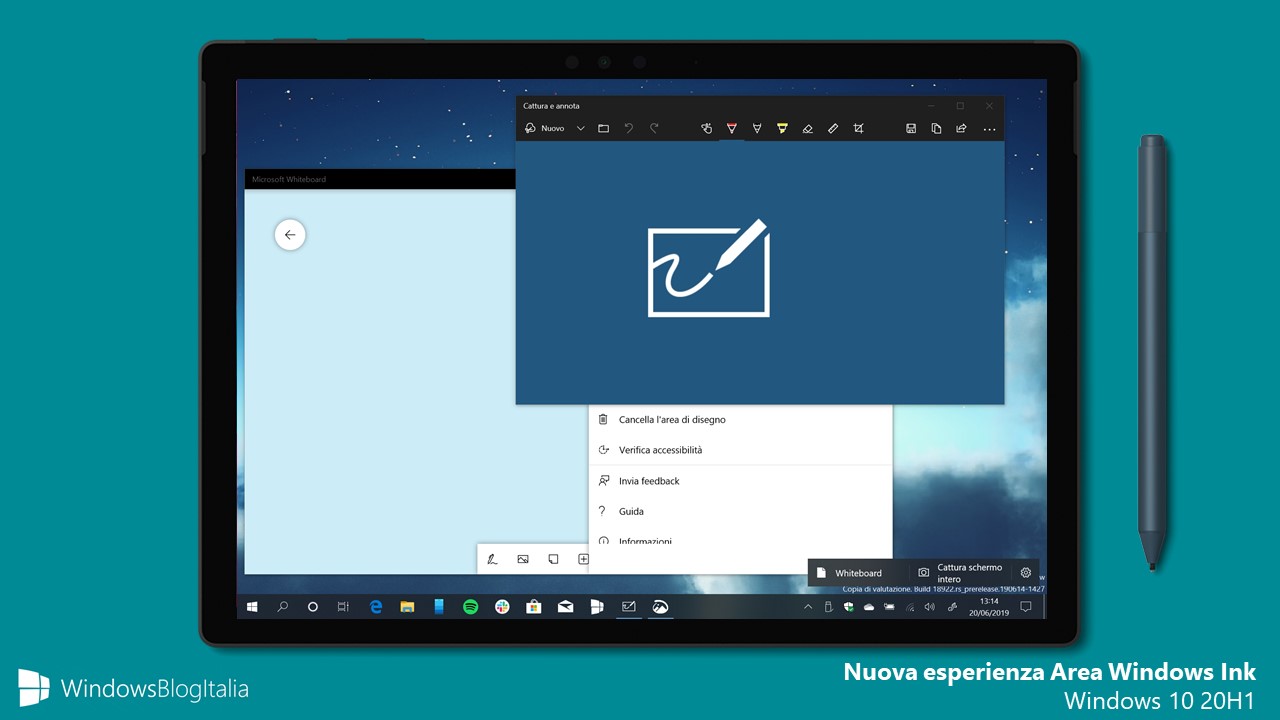Undo last action in Cattura e annota
Viewport: 1280px width, 720px height.
tap(629, 128)
